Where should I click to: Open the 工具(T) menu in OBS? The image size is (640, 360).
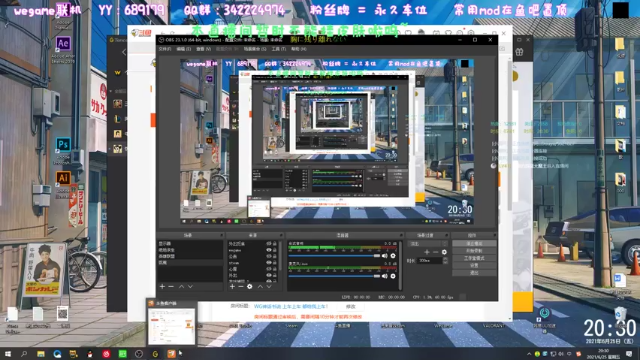point(279,49)
